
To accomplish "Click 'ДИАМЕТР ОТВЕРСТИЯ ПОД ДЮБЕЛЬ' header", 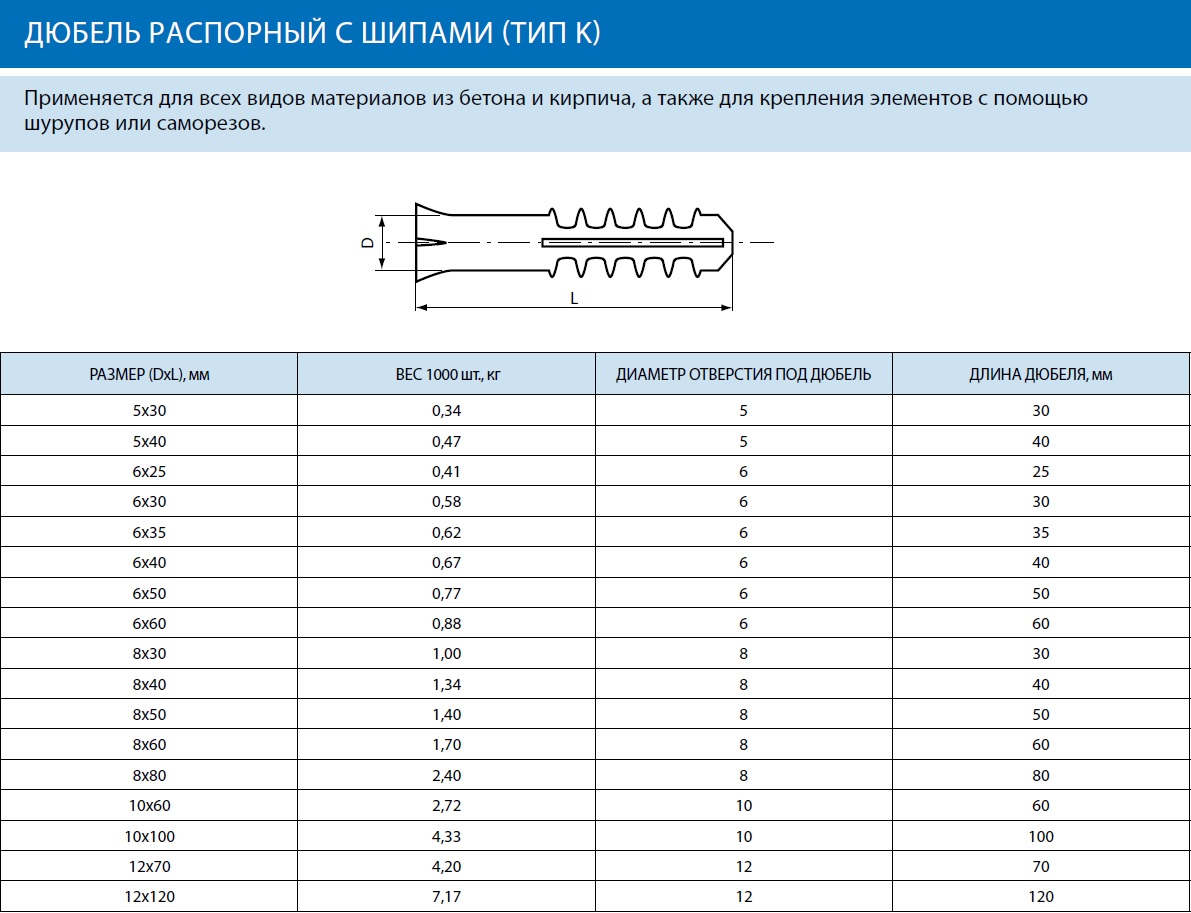I will point(744,374).
